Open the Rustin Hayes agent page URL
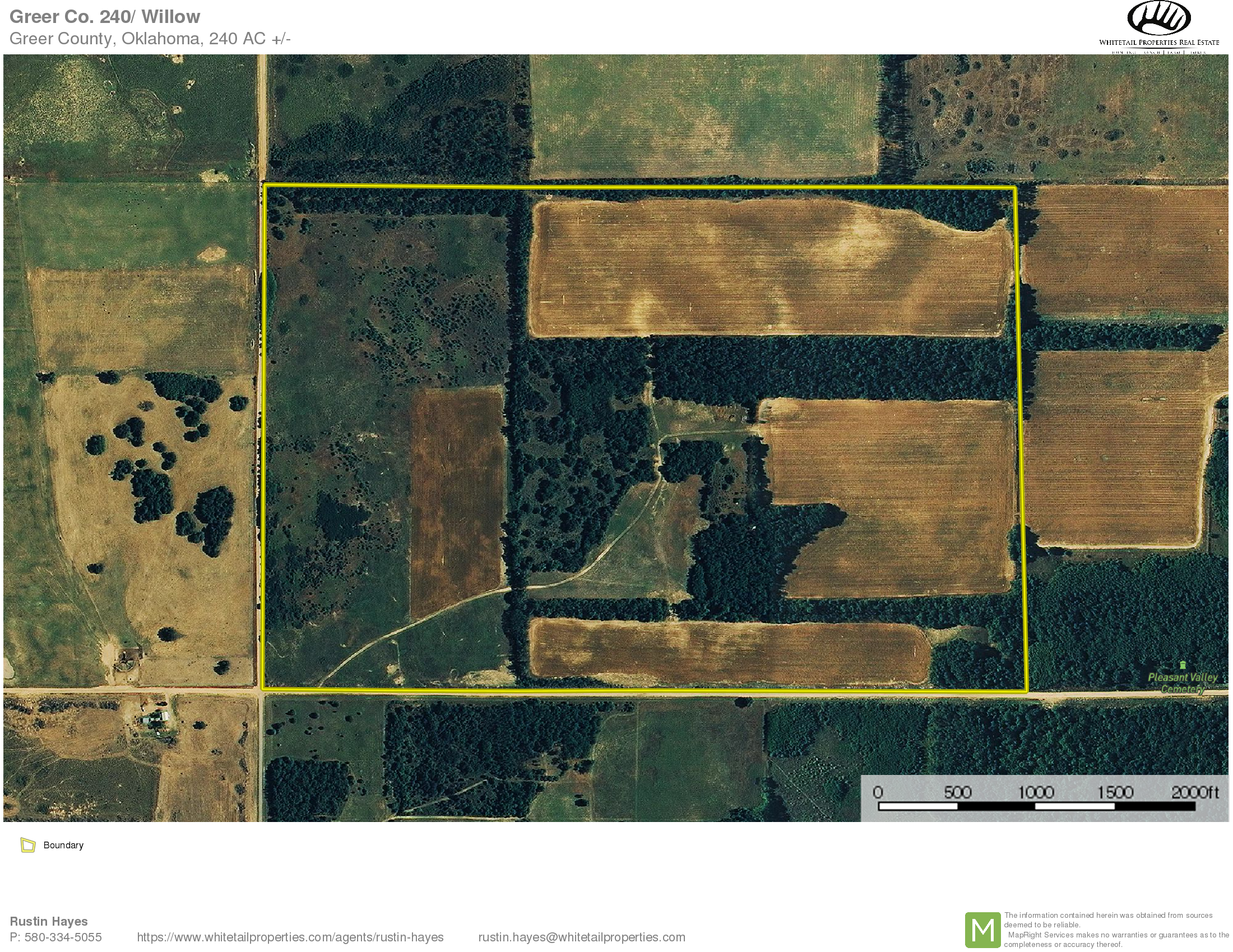Screen dimensions: 1233x952 coord(290,937)
